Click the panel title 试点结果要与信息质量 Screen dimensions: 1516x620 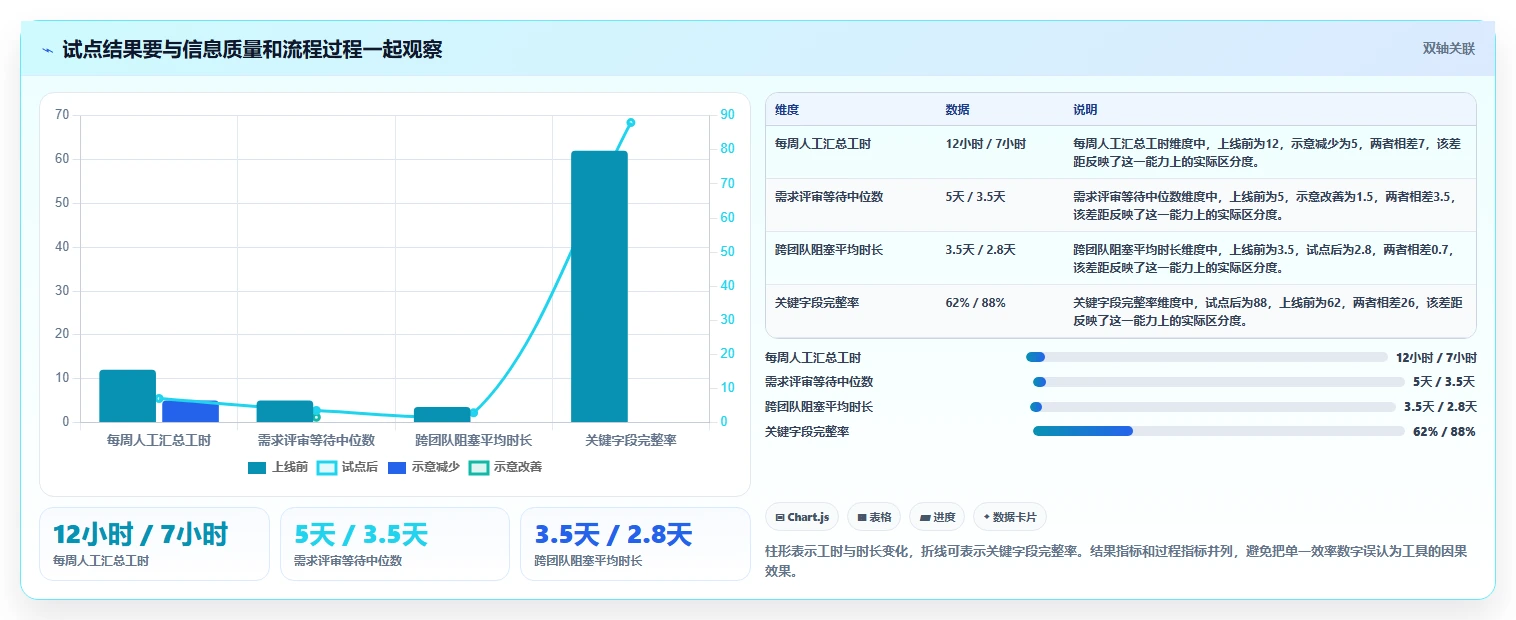tap(252, 49)
